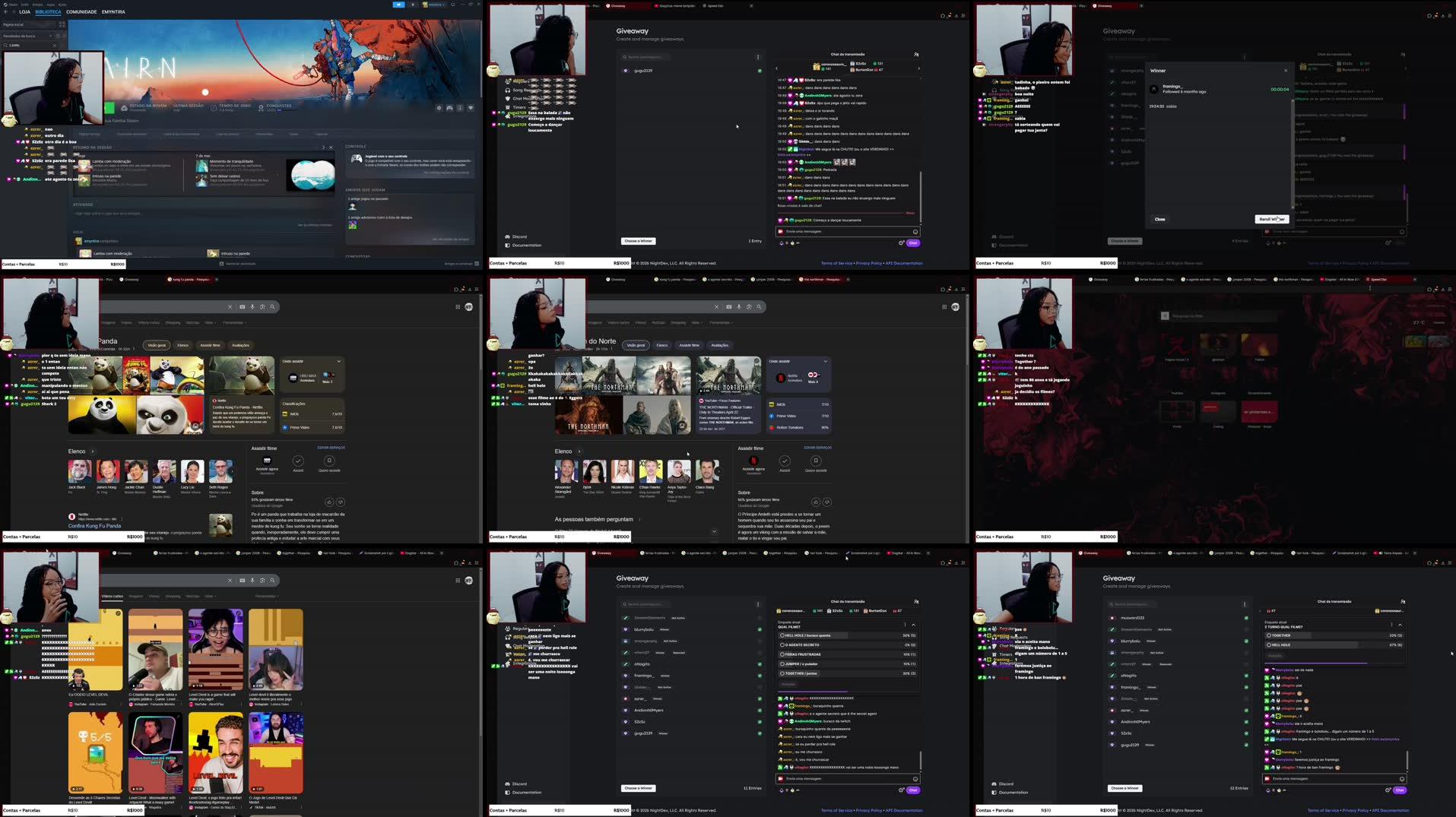Switch to the Elenco tab
The image size is (1456, 817).
coord(182,345)
